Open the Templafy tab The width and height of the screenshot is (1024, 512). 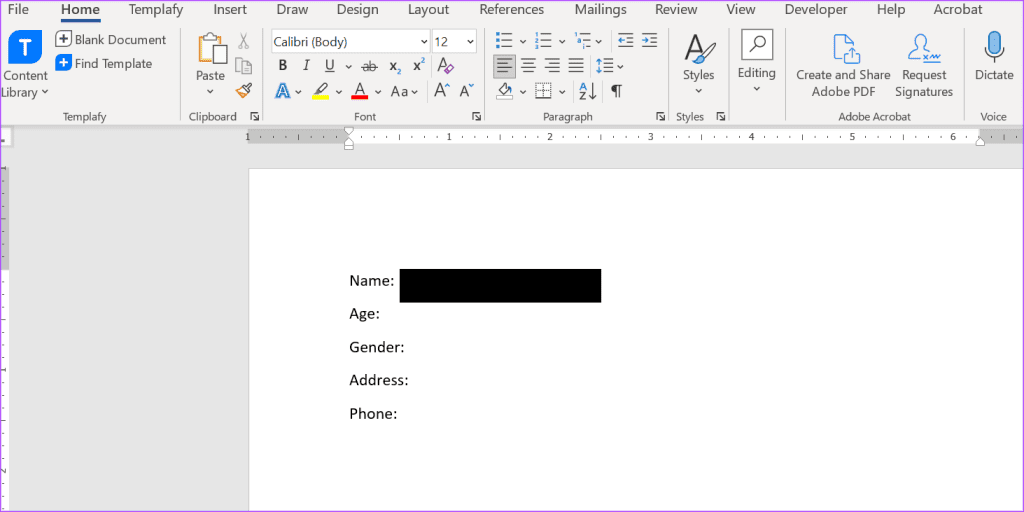tap(156, 10)
